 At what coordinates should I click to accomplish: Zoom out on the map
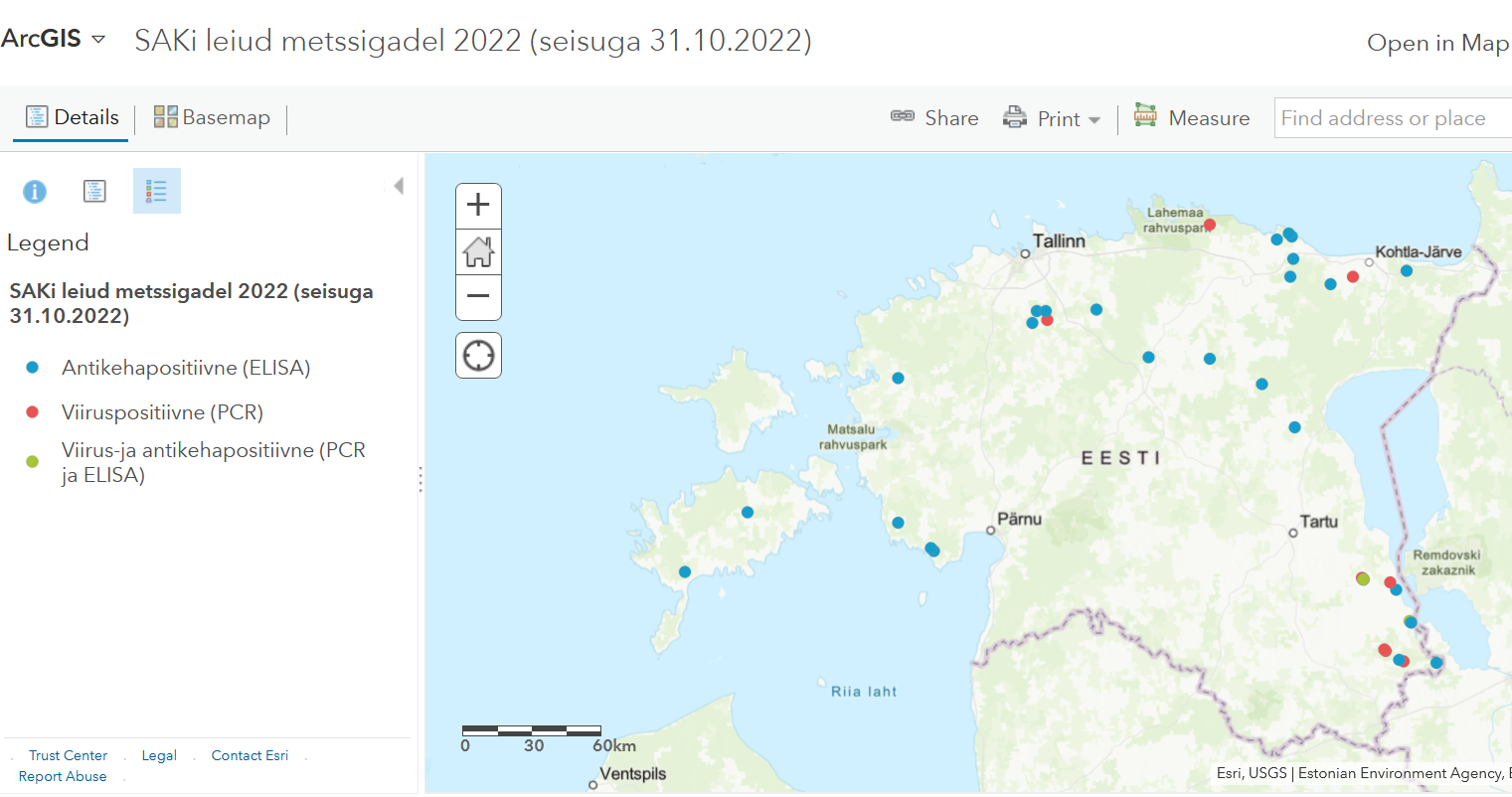478,296
